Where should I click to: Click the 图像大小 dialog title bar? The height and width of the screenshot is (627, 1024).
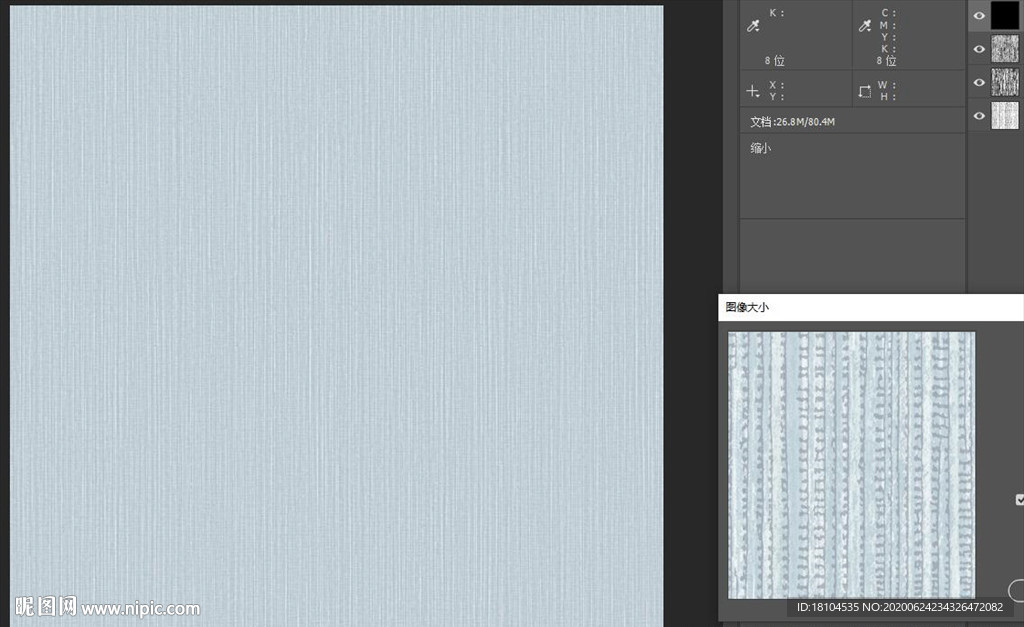click(870, 307)
